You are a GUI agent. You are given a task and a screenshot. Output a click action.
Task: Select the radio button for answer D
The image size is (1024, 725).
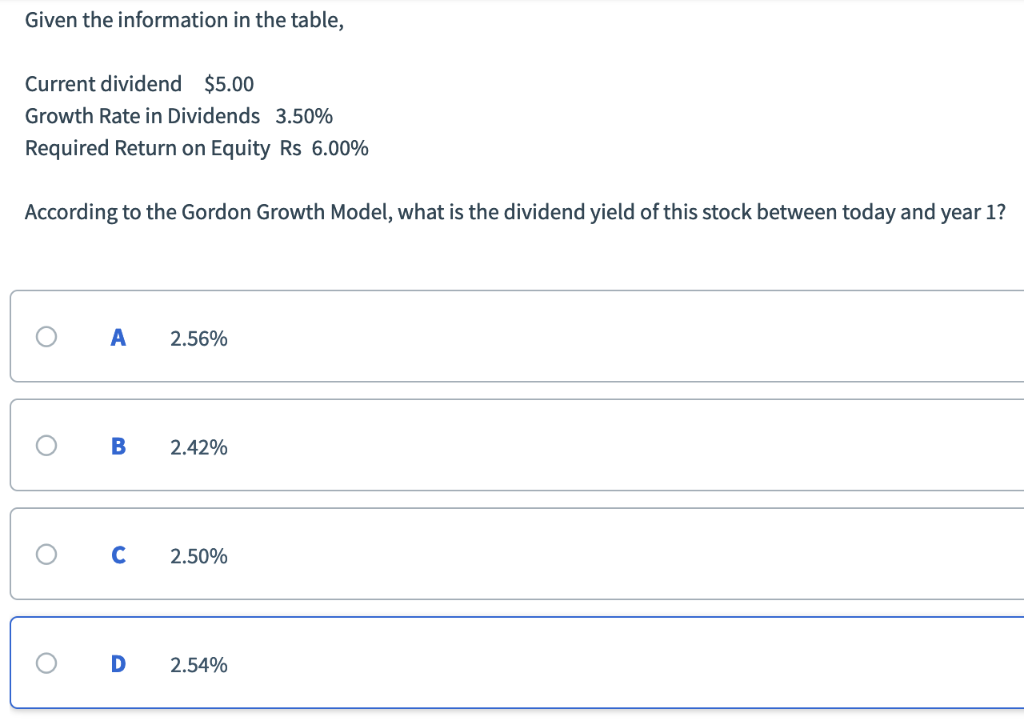(x=46, y=662)
